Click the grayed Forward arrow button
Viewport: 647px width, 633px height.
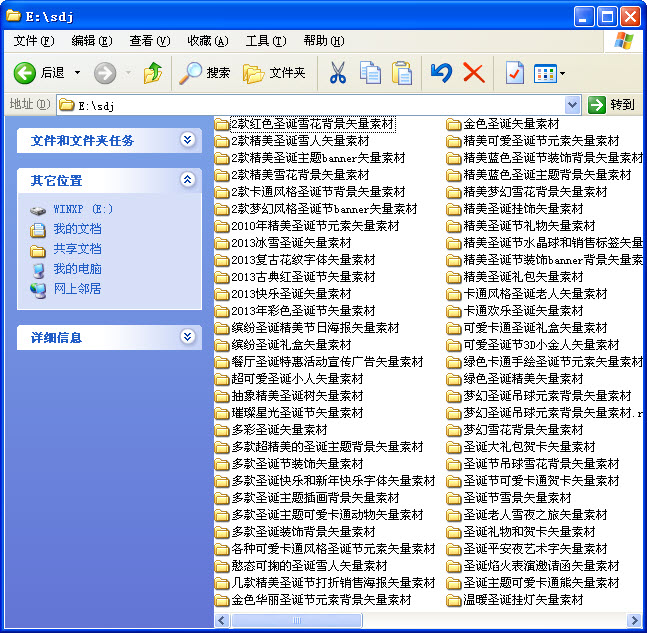pos(105,73)
